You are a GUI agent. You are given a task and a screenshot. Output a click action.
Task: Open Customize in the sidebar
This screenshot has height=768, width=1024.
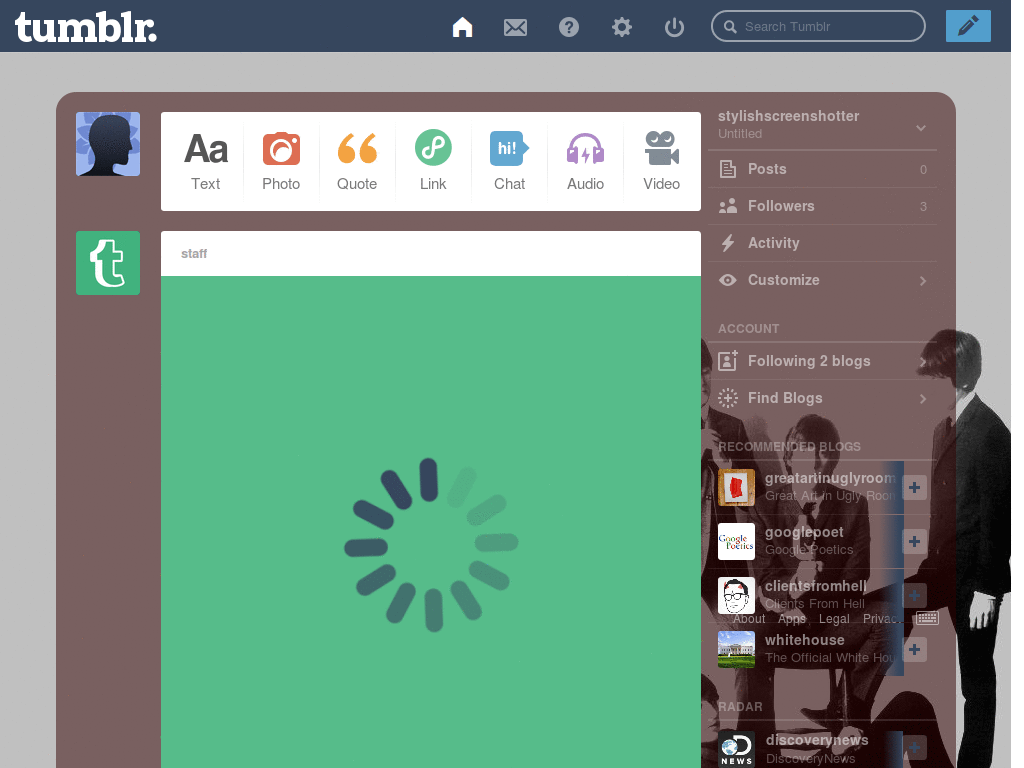tap(822, 280)
